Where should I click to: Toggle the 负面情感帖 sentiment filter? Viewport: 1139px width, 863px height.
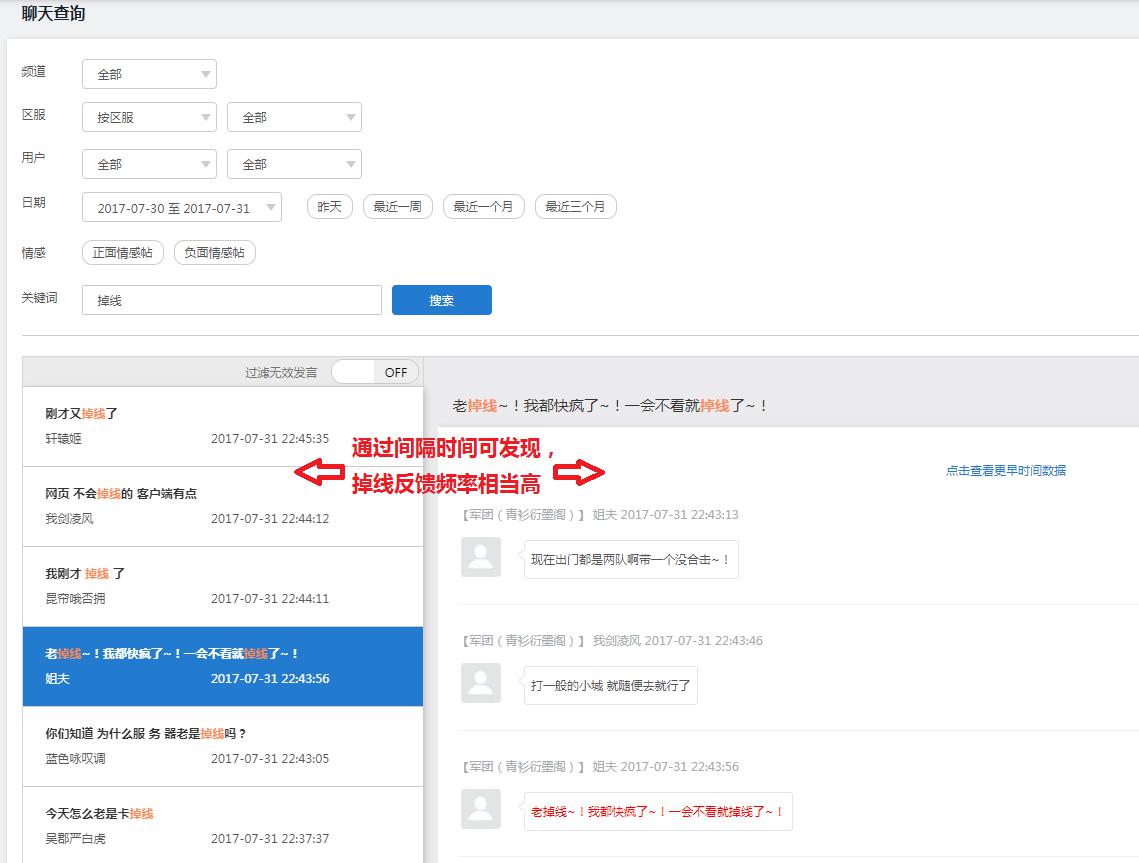pos(215,253)
